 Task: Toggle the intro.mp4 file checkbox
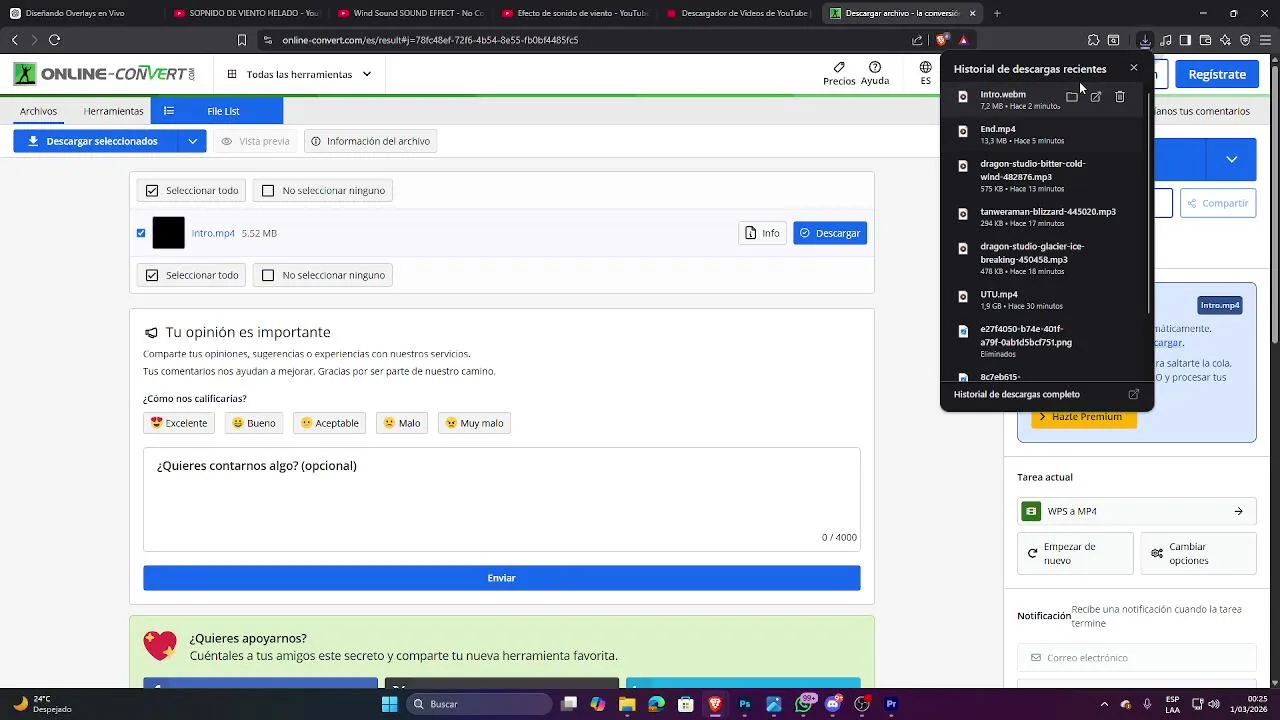click(x=141, y=233)
